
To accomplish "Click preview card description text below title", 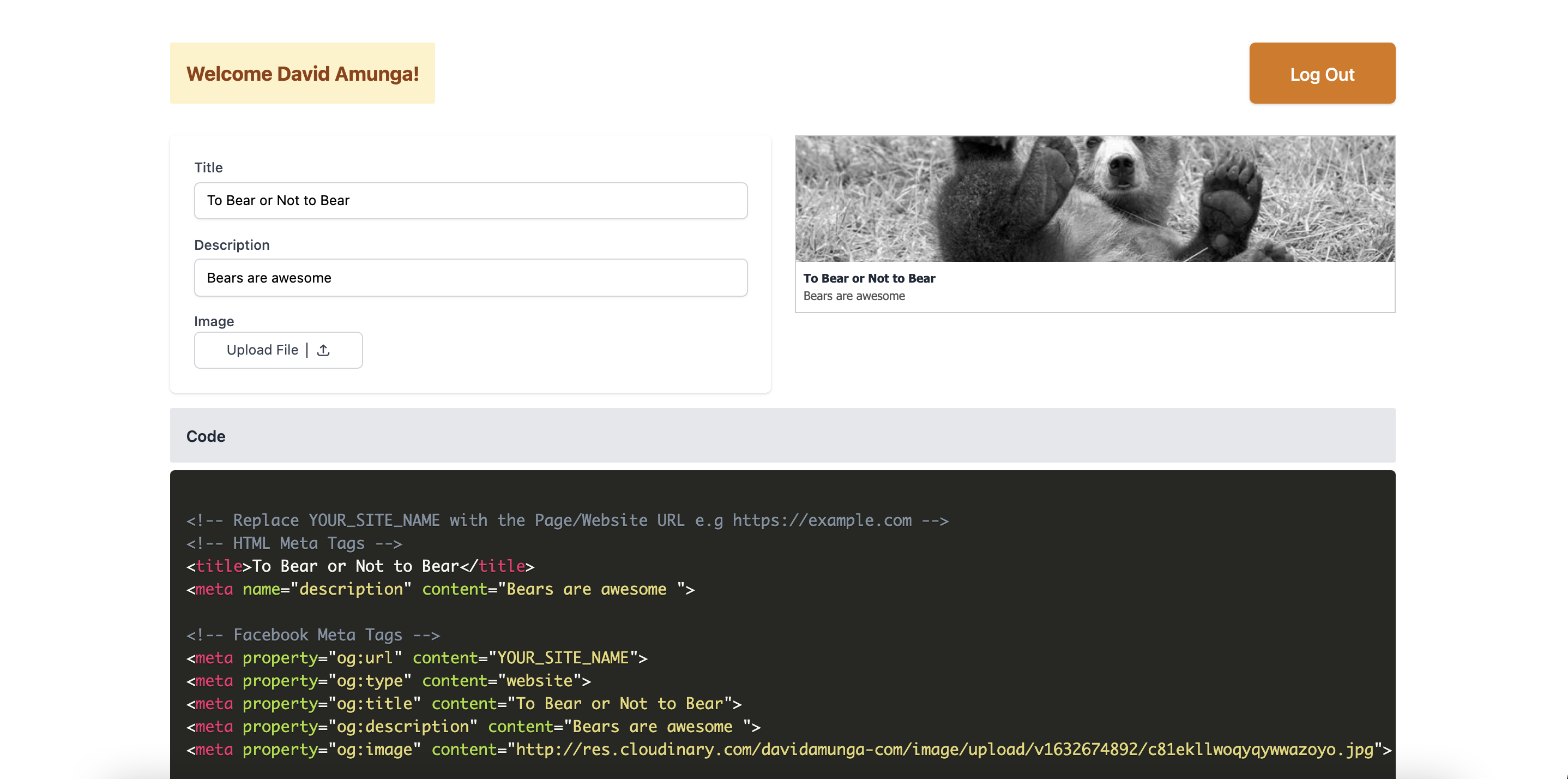I will 853,296.
